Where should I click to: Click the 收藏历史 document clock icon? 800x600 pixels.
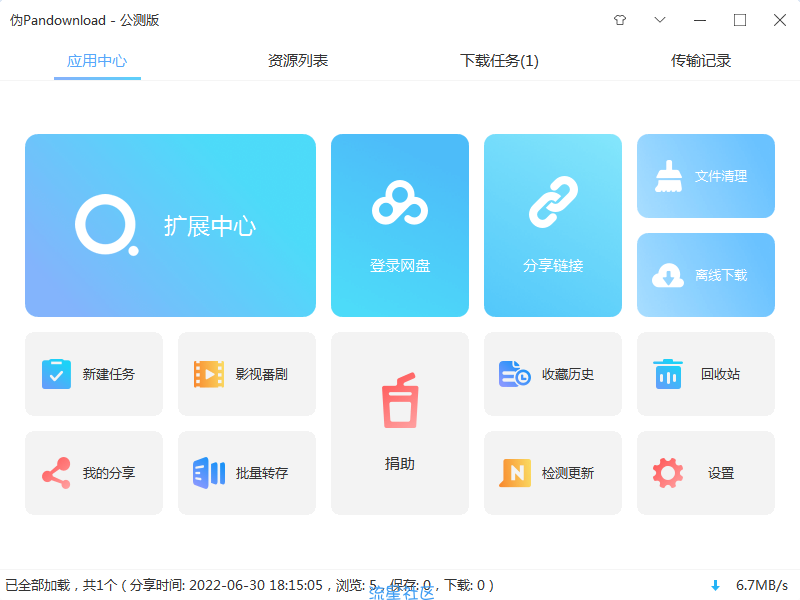(x=514, y=374)
